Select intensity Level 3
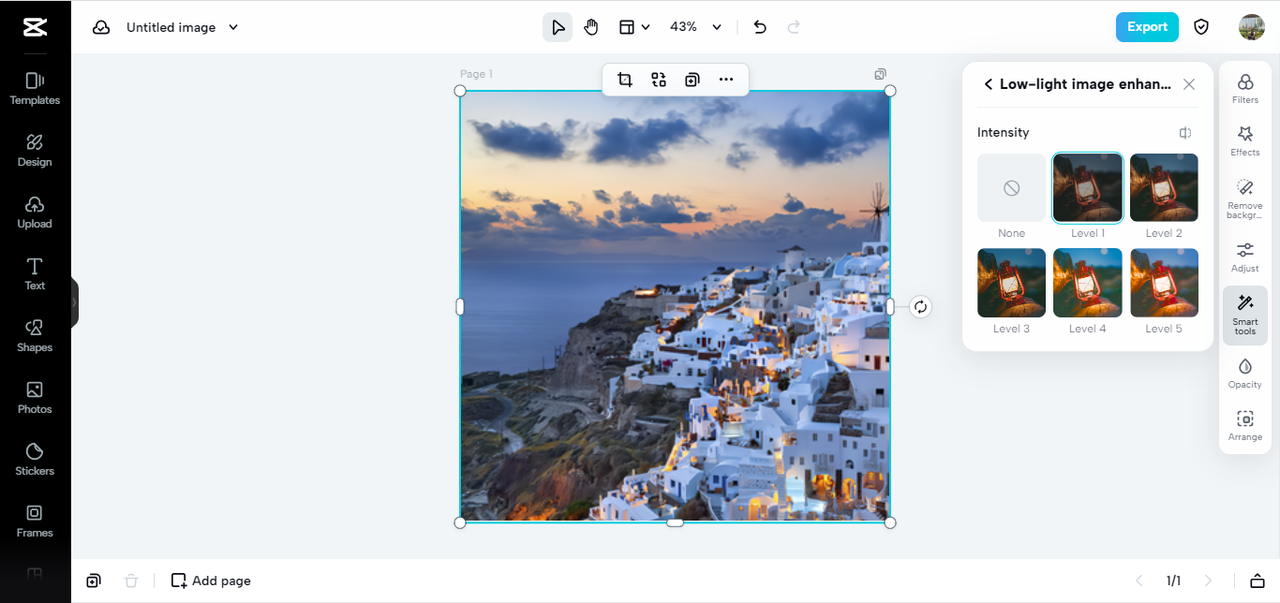The height and width of the screenshot is (603, 1280). 1011,283
